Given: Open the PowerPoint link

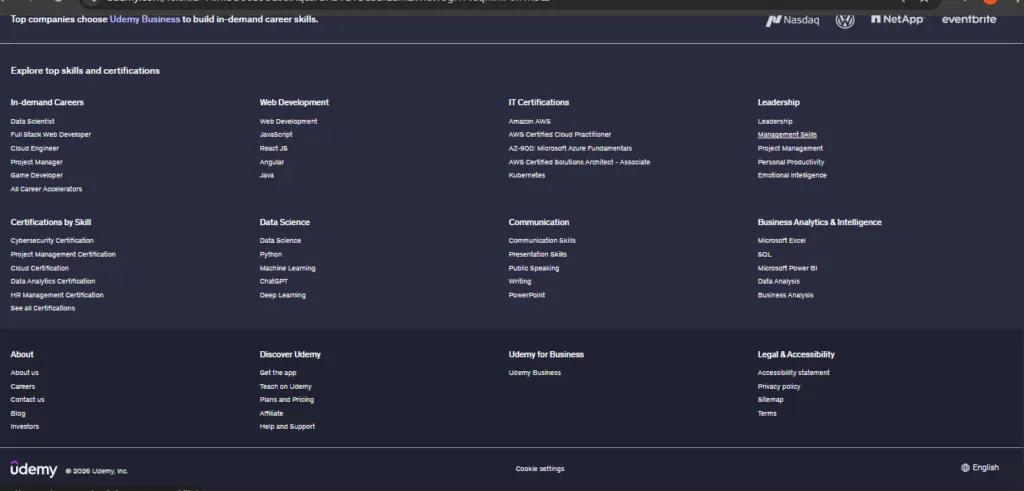Looking at the screenshot, I should [x=526, y=295].
